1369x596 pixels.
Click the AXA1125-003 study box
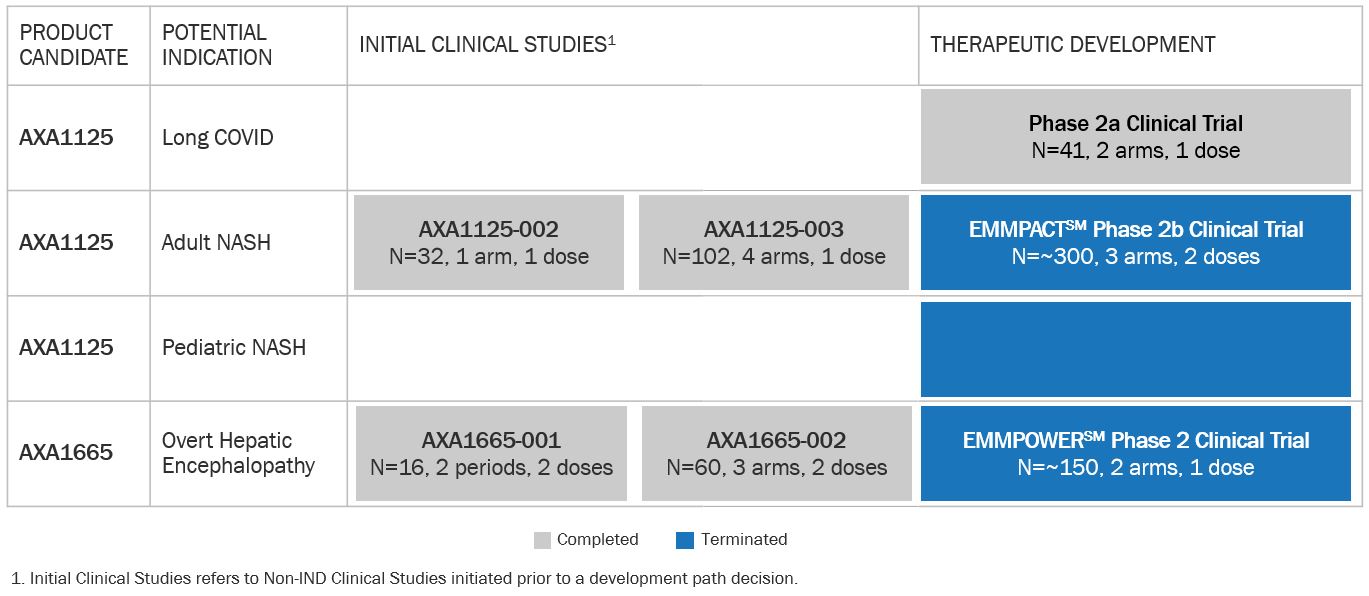click(x=773, y=243)
